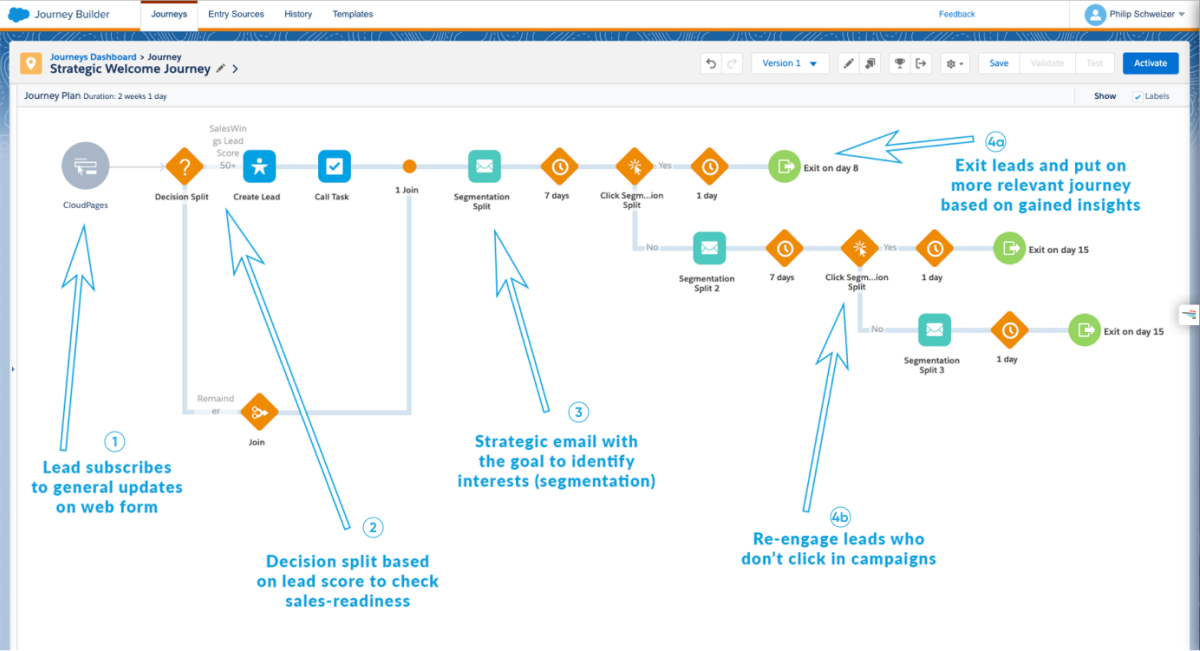Open the Segmentation Split email activity
1200x651 pixels.
pos(483,166)
